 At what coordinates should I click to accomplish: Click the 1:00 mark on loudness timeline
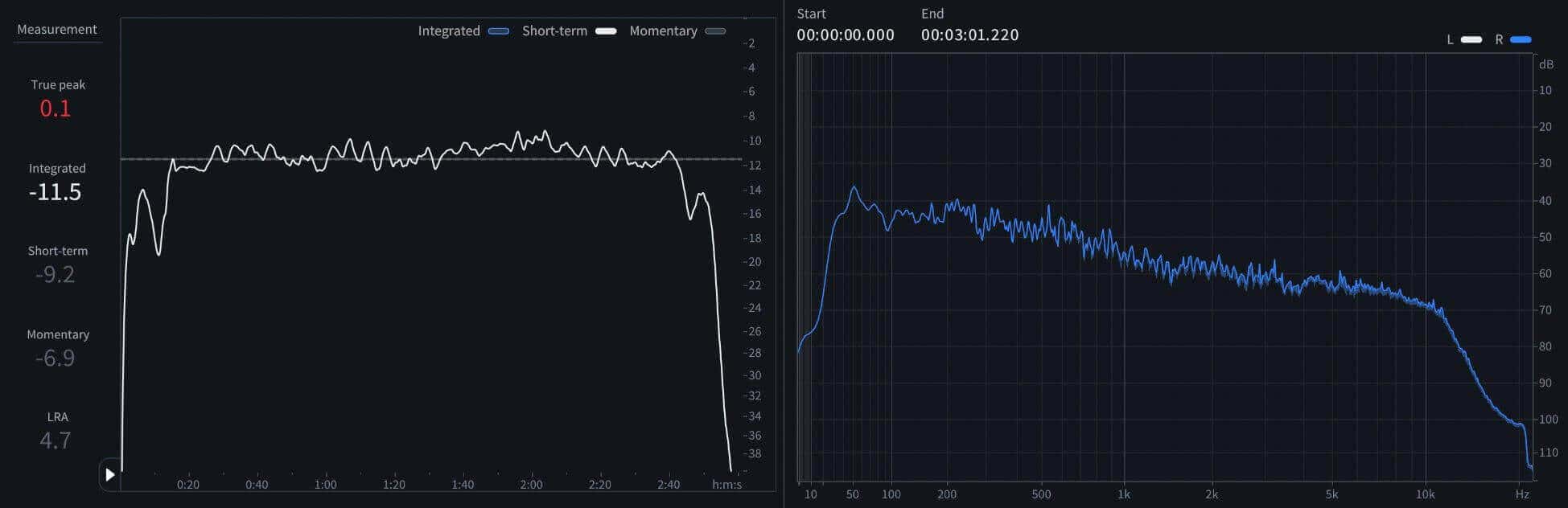coord(325,485)
